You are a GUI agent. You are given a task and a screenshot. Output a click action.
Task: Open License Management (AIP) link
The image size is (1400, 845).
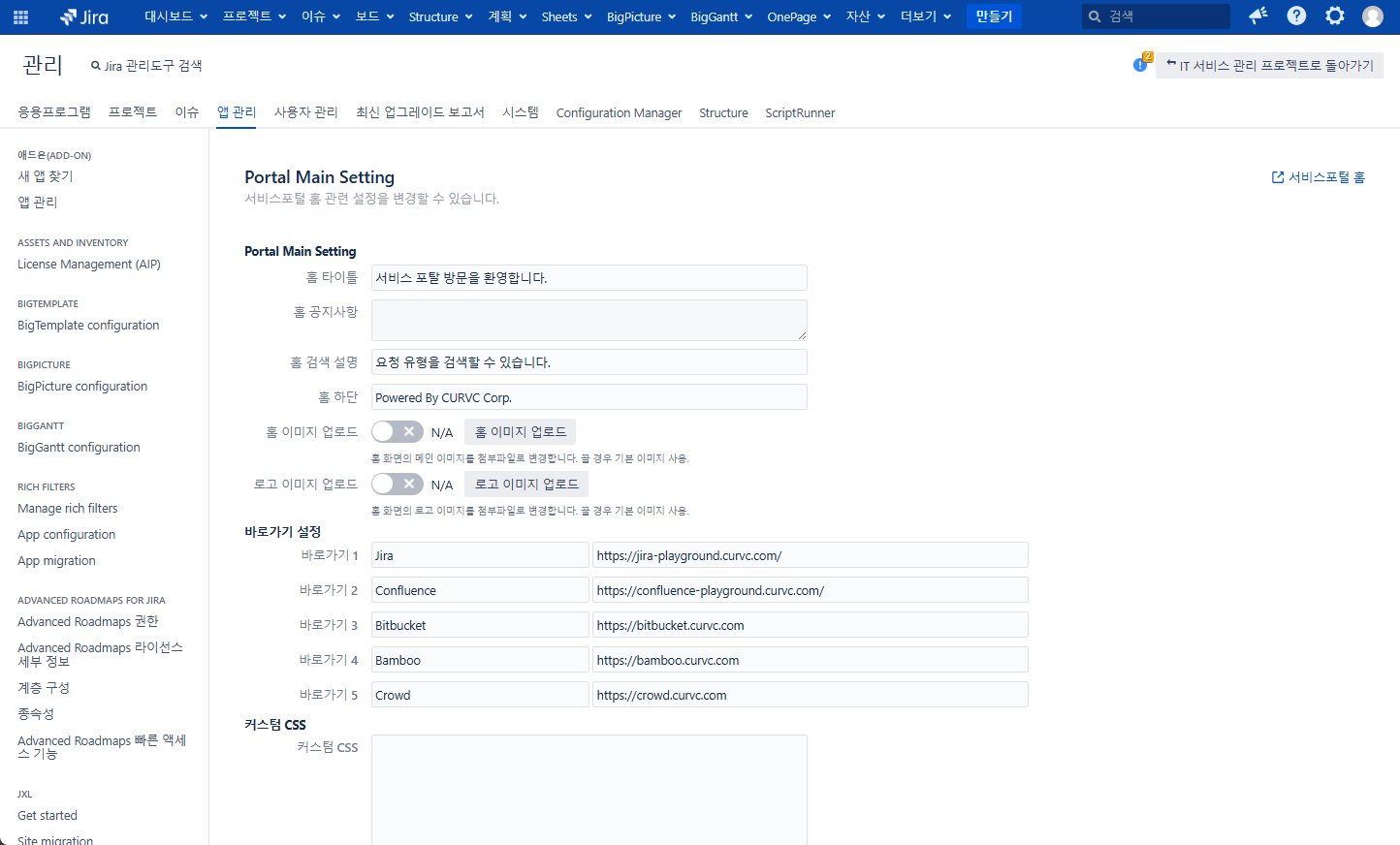[x=89, y=264]
